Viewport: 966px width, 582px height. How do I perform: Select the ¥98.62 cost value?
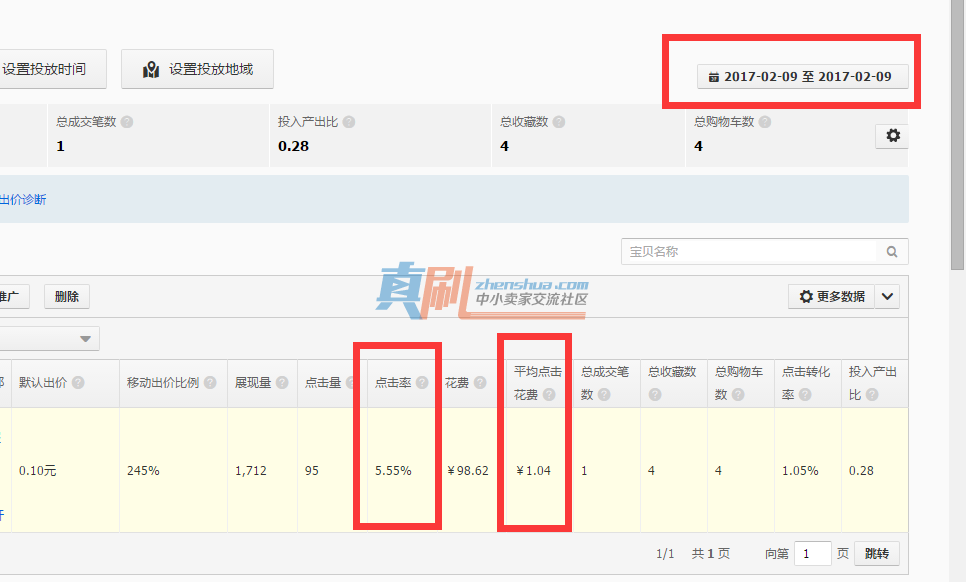pyautogui.click(x=468, y=471)
